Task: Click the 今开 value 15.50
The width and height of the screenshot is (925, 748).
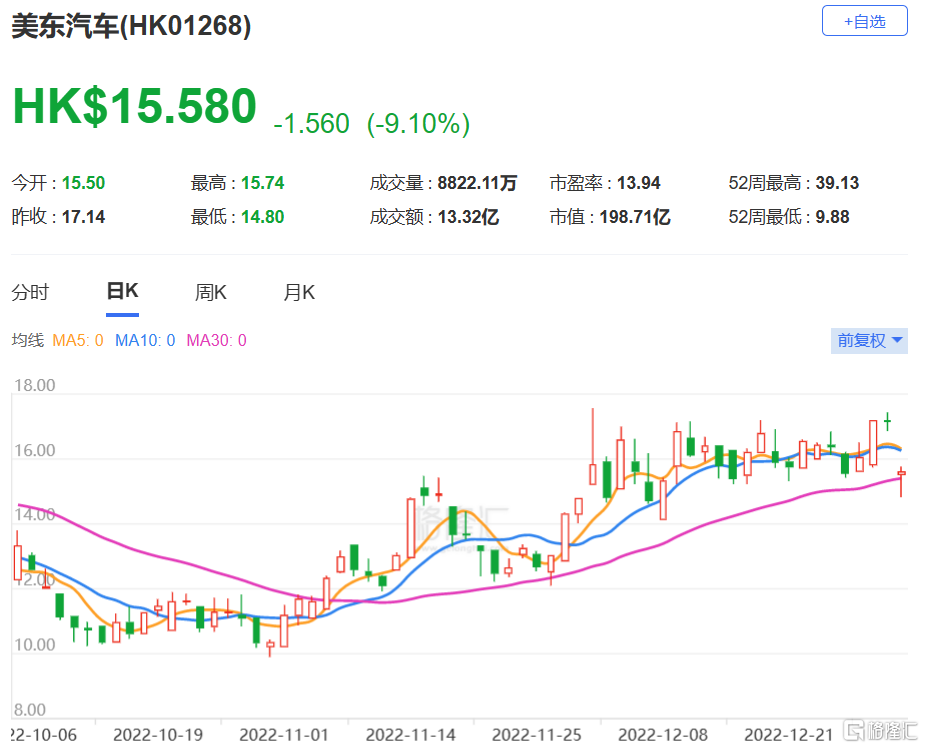Action: tap(83, 183)
